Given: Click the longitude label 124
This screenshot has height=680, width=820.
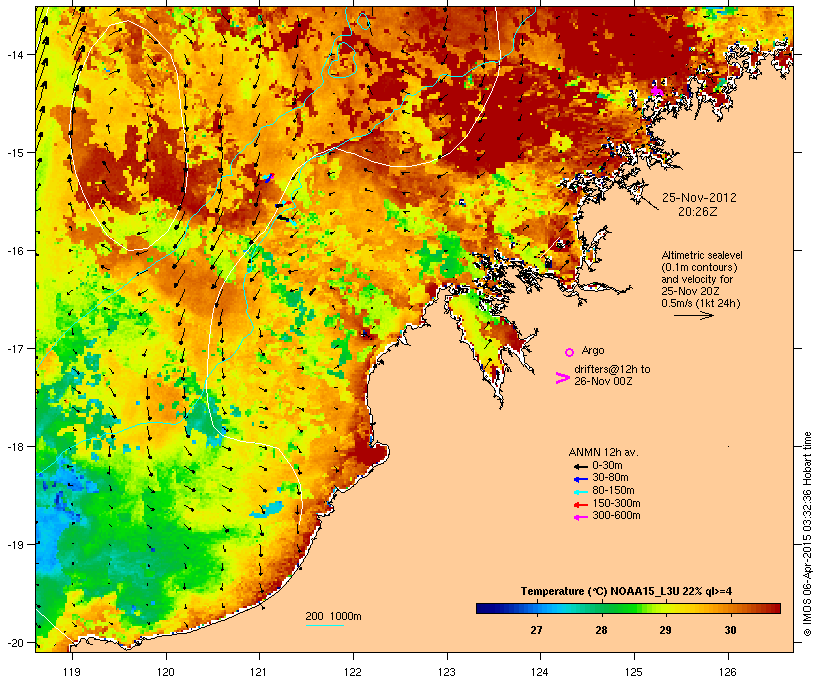Looking at the screenshot, I should click(x=540, y=672).
